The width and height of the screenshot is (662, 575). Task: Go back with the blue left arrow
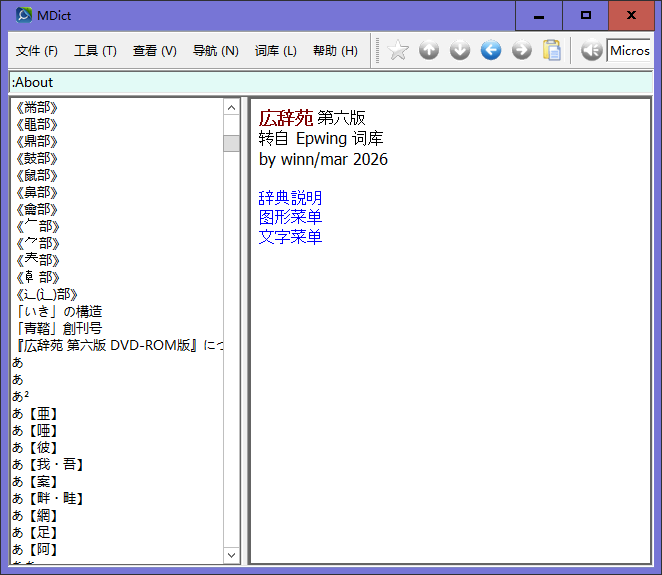[491, 50]
